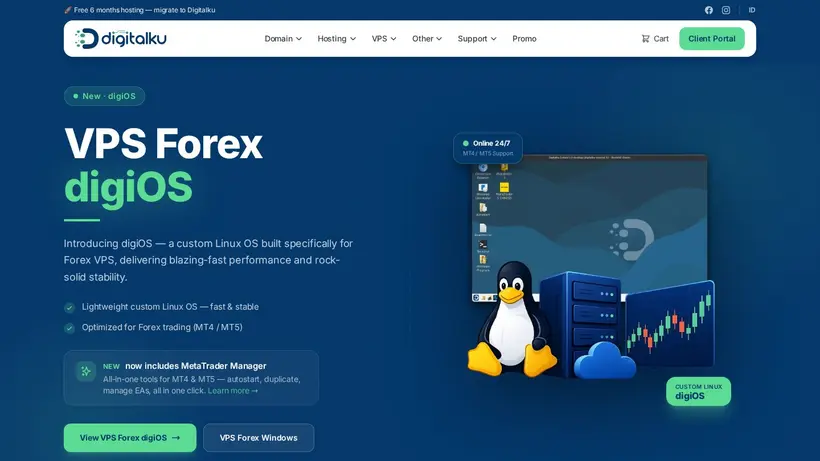This screenshot has height=461, width=820.
Task: Click the New · digiOS badge
Action: pyautogui.click(x=104, y=96)
